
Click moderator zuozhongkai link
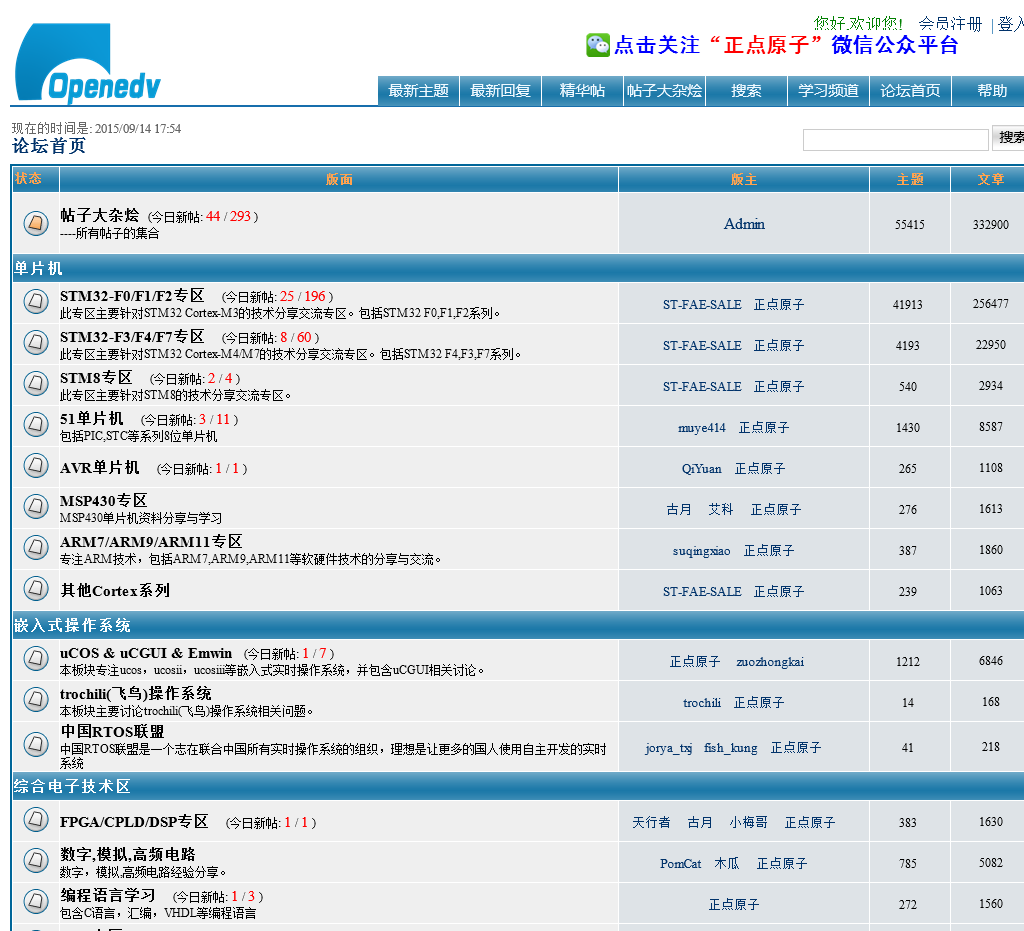(x=770, y=662)
